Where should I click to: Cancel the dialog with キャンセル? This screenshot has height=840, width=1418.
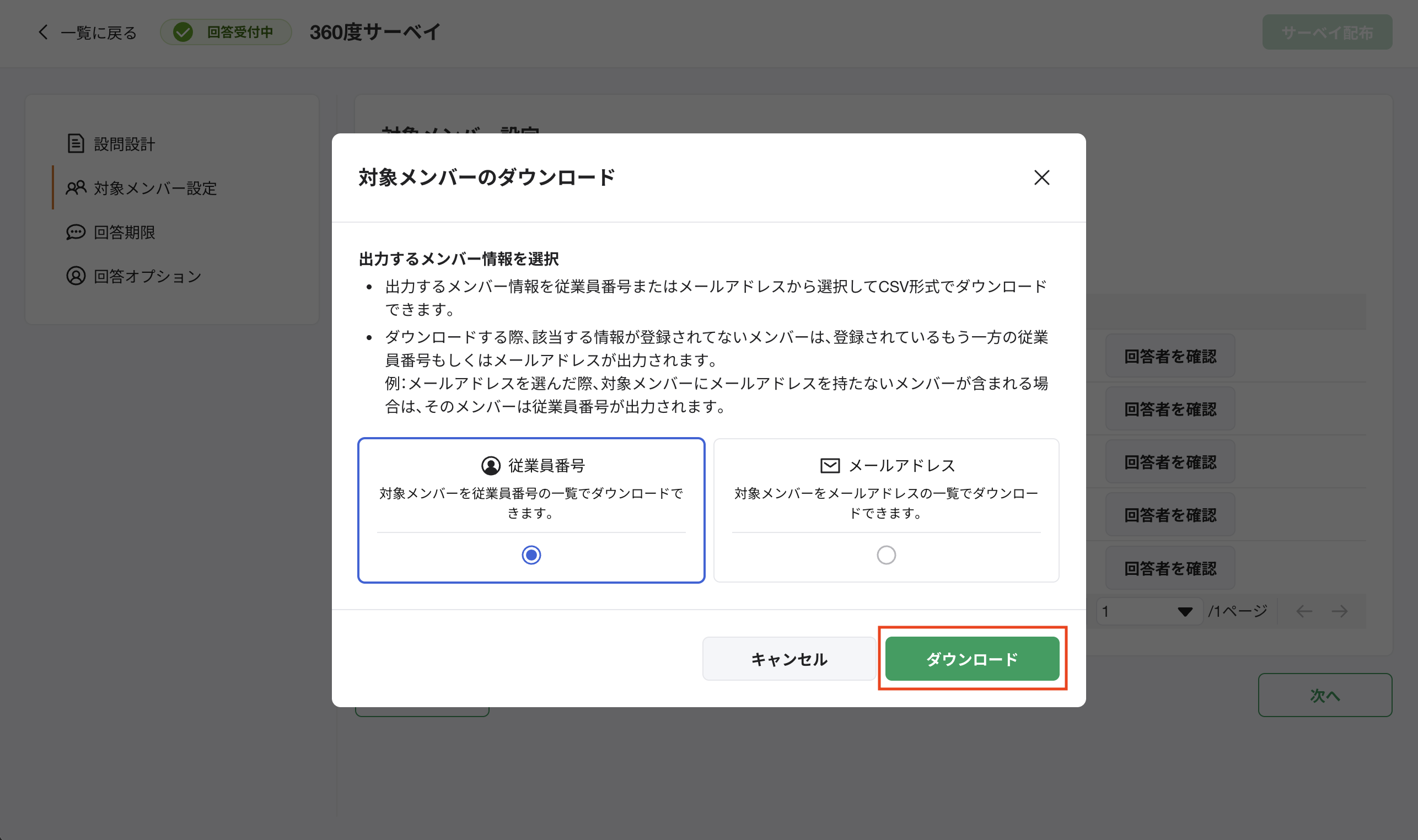coord(788,658)
